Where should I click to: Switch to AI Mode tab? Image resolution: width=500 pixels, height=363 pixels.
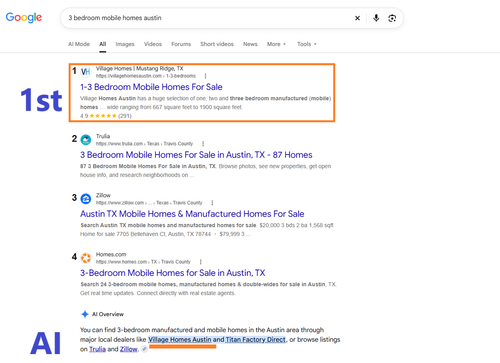point(79,44)
